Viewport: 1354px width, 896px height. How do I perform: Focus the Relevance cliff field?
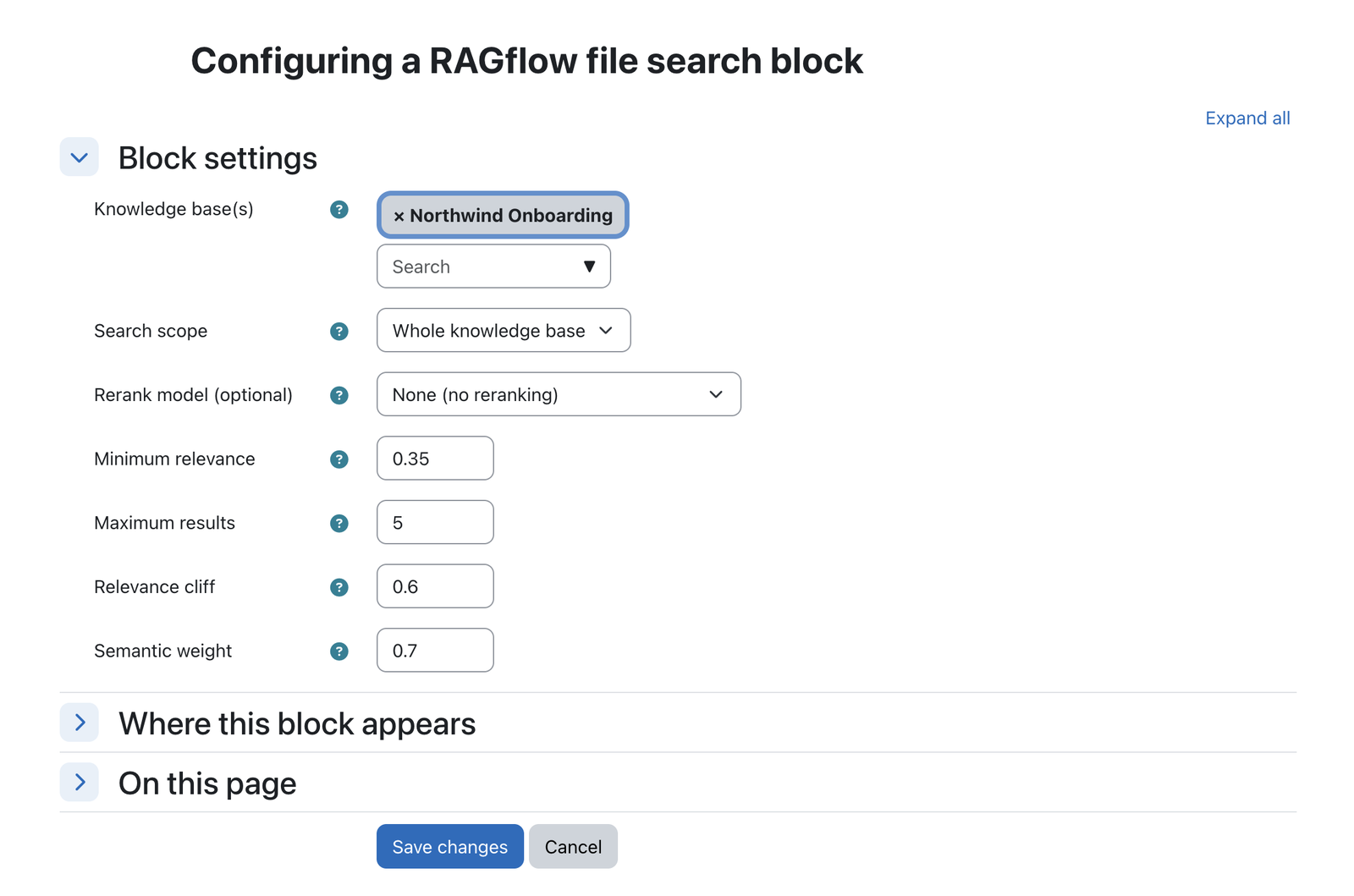pos(435,586)
